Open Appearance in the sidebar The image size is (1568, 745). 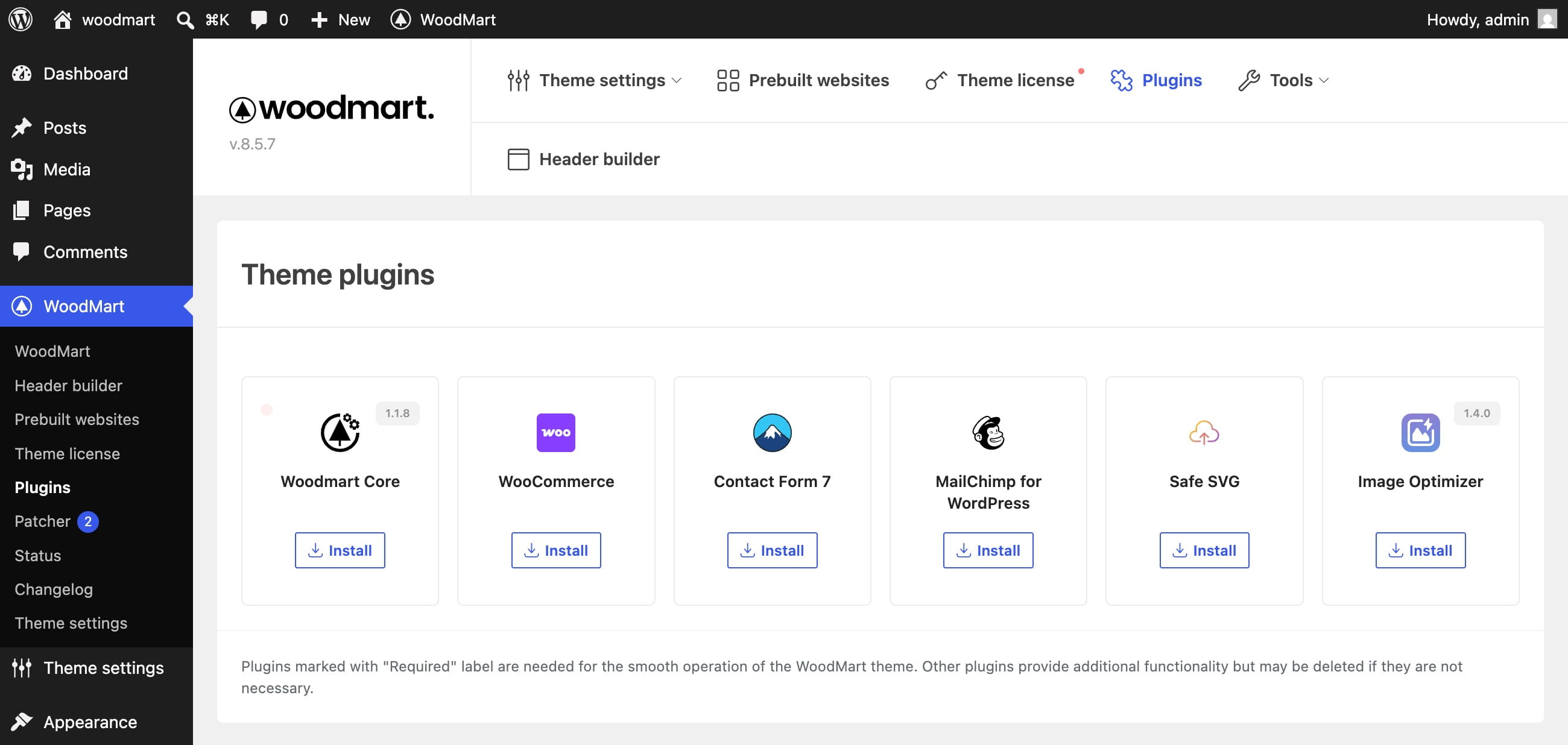(x=96, y=722)
